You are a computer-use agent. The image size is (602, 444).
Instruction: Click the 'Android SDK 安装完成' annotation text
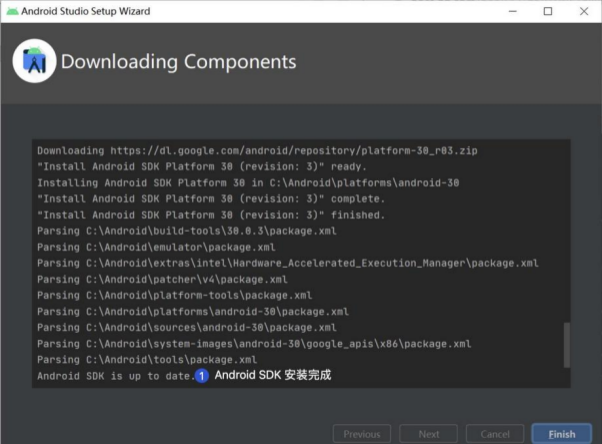pos(272,376)
